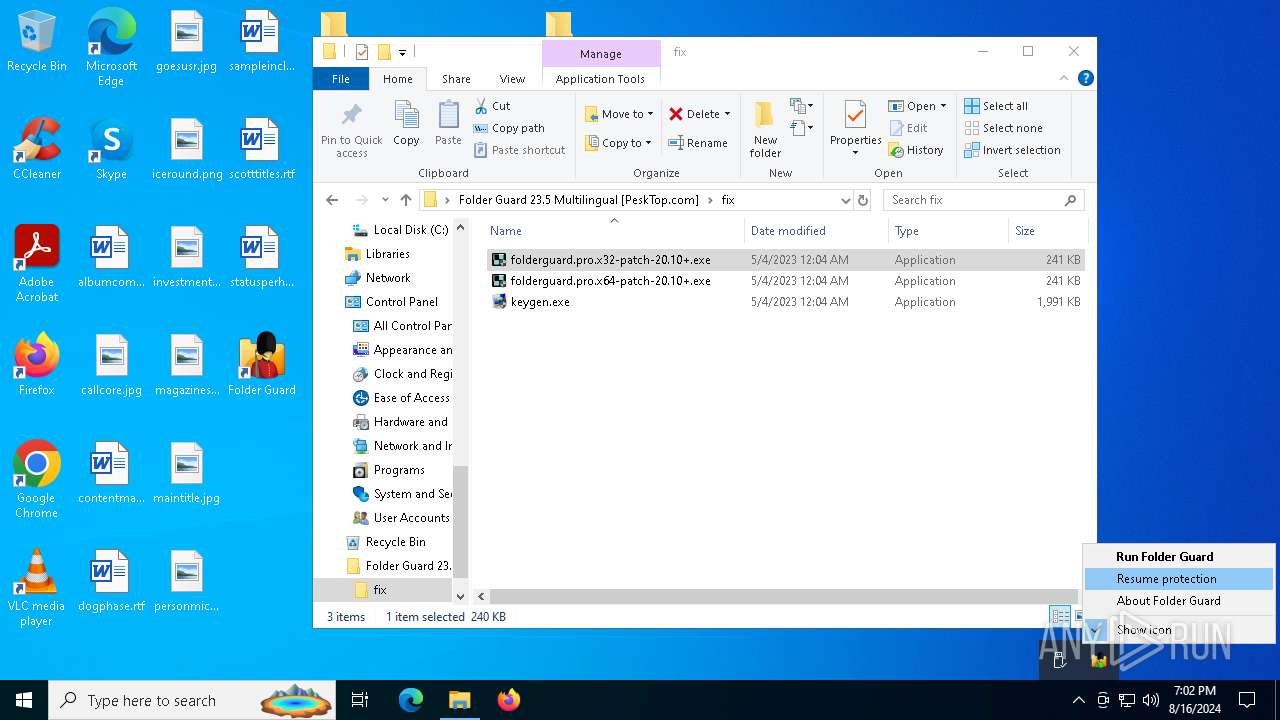
Task: Switch to the Share tab
Action: [x=456, y=79]
